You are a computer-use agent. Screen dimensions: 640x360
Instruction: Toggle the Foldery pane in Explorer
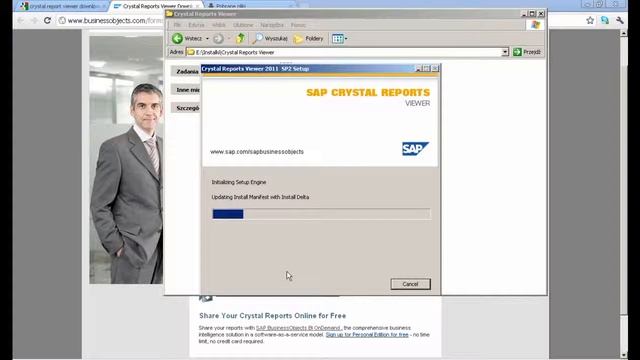click(309, 39)
